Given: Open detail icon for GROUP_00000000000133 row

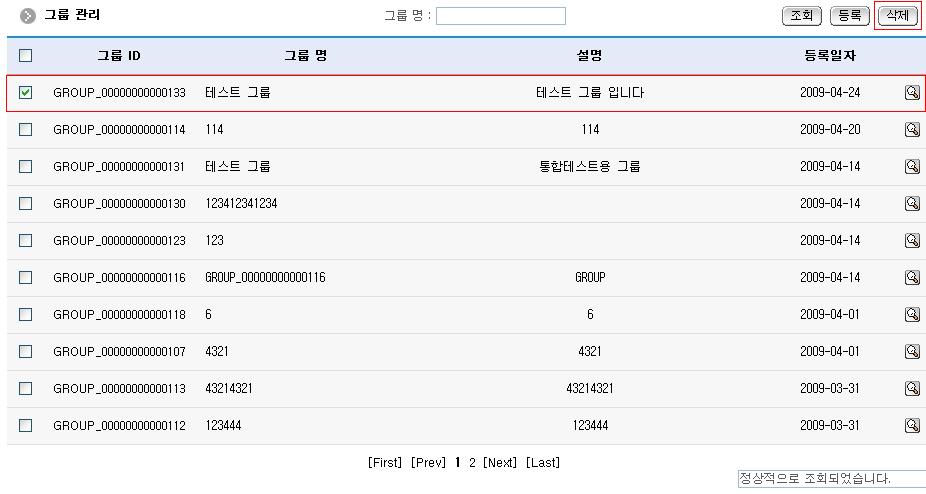Looking at the screenshot, I should tap(912, 93).
